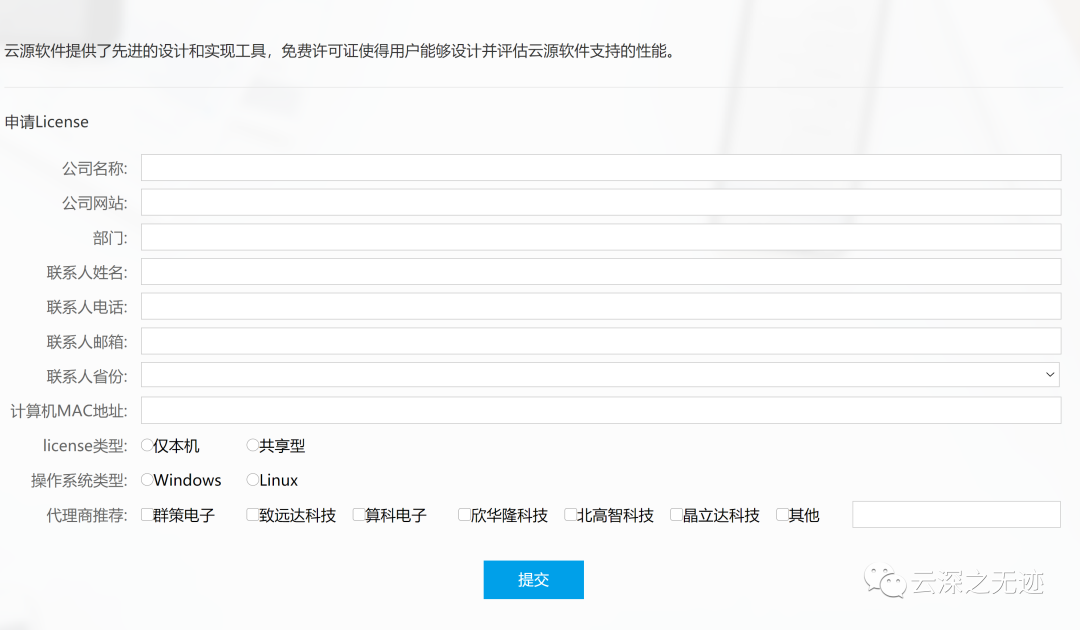Enable the 北高智科技 checkbox
The image size is (1080, 630).
coord(570,515)
